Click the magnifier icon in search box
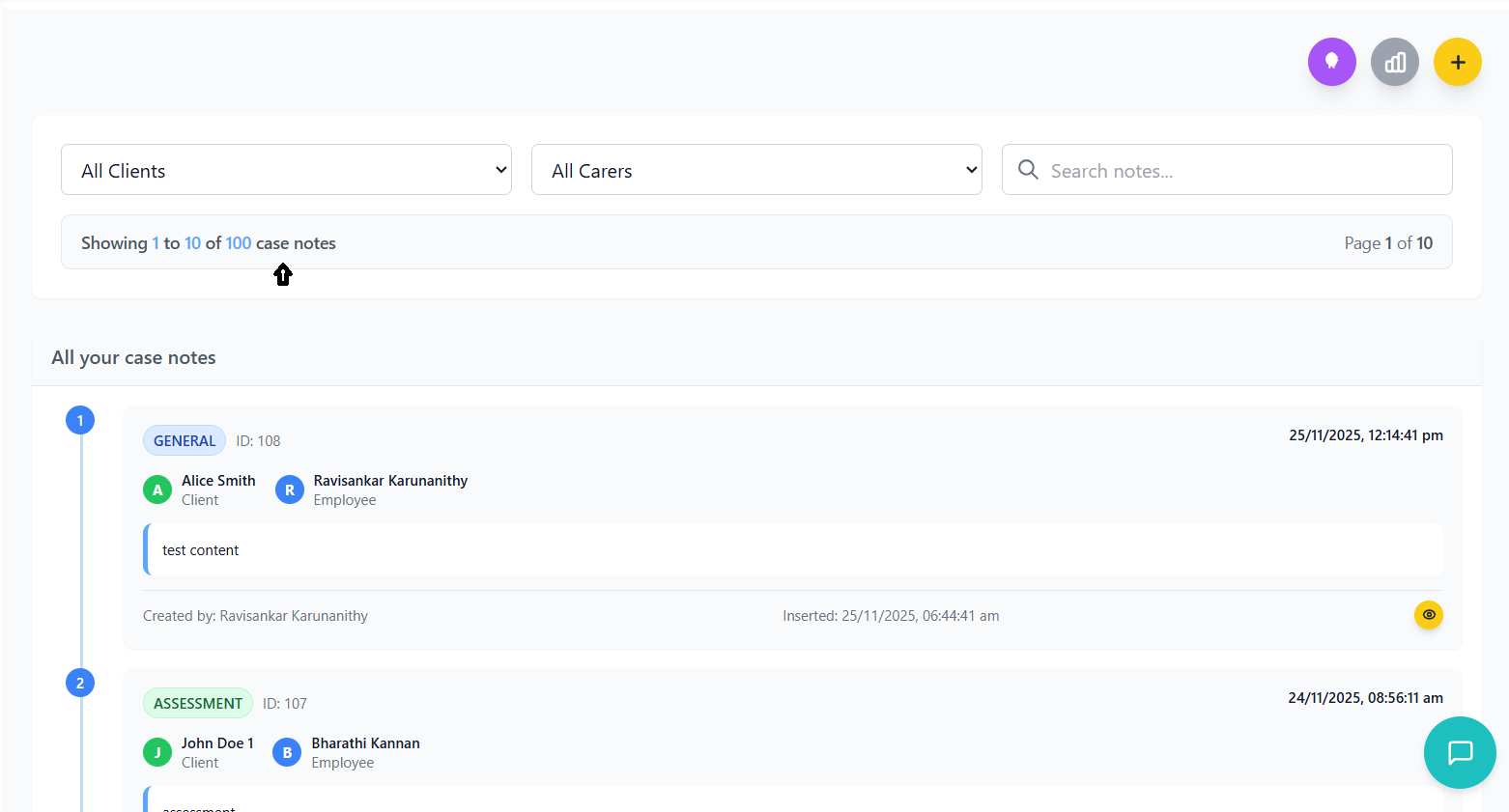The height and width of the screenshot is (812, 1509). pyautogui.click(x=1028, y=170)
